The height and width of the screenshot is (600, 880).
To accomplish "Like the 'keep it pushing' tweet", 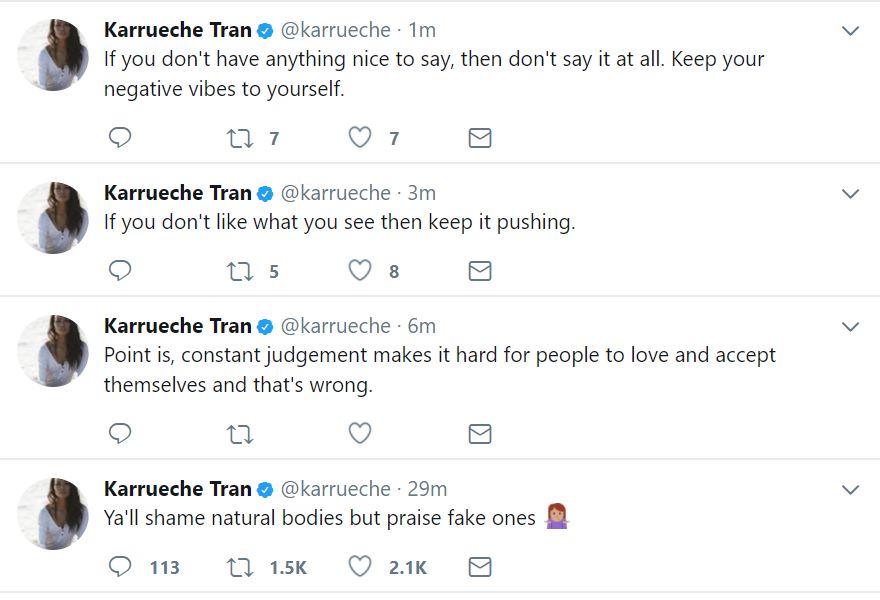I will tap(360, 271).
